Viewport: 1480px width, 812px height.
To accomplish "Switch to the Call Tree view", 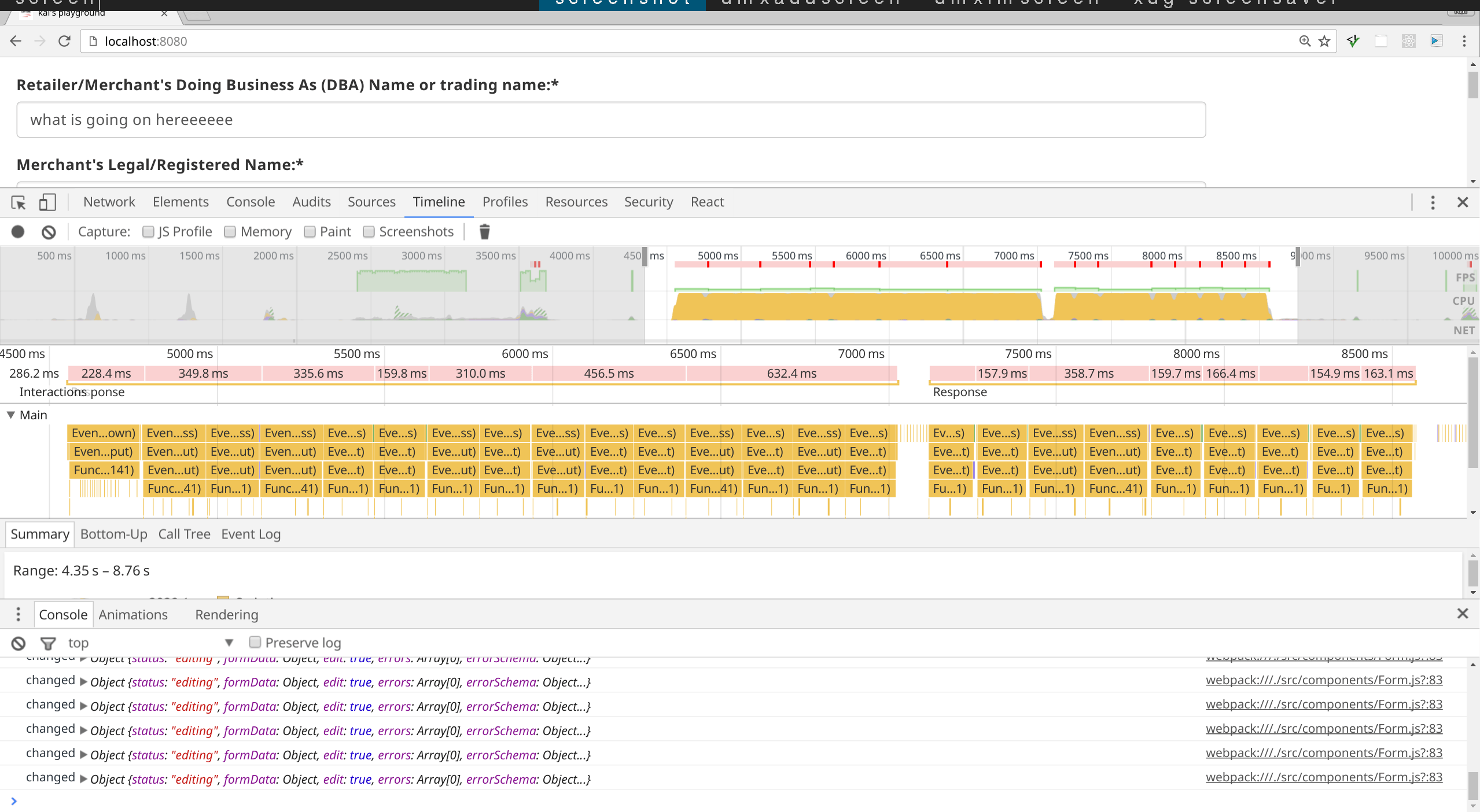I will [x=184, y=534].
